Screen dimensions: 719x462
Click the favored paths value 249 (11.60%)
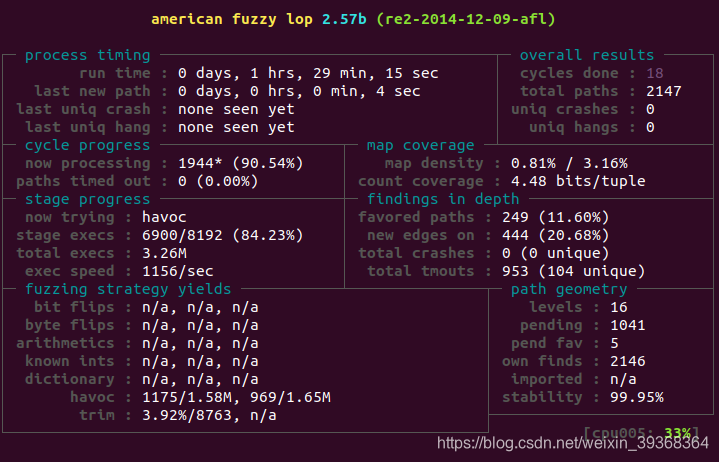(x=555, y=217)
